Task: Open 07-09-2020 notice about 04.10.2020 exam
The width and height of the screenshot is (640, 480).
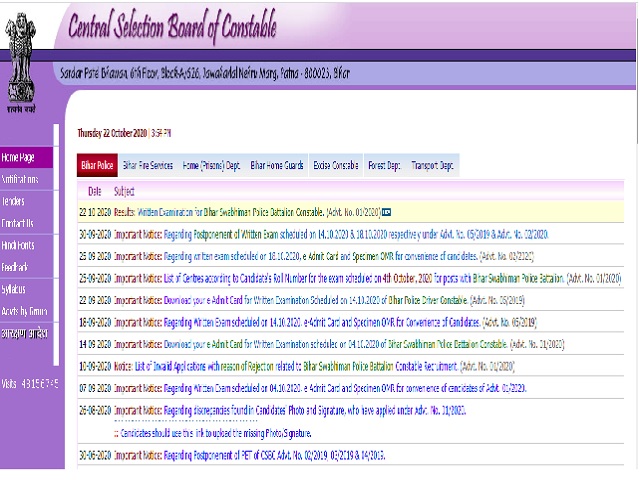Action: coord(320,388)
